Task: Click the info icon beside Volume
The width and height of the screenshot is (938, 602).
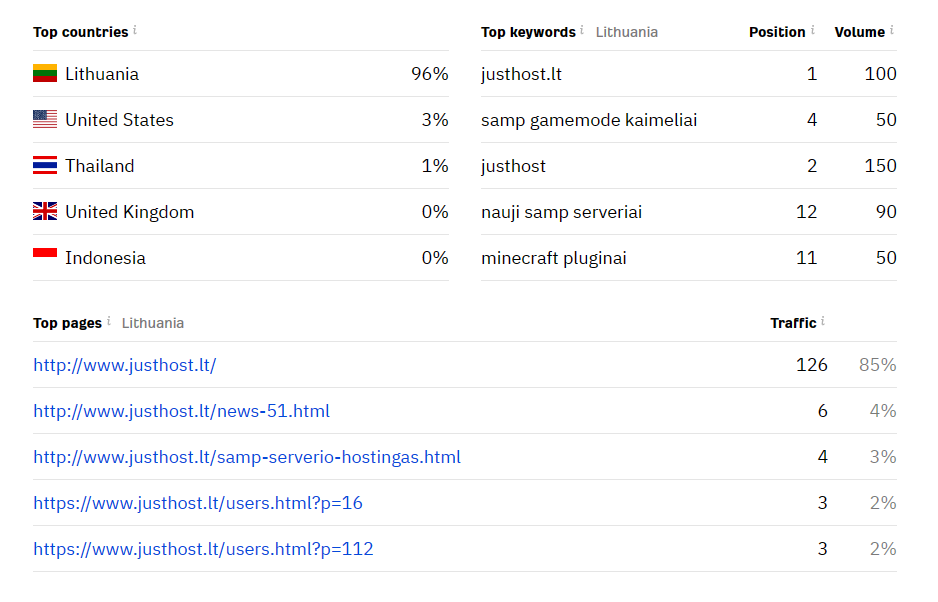Action: pyautogui.click(x=891, y=29)
